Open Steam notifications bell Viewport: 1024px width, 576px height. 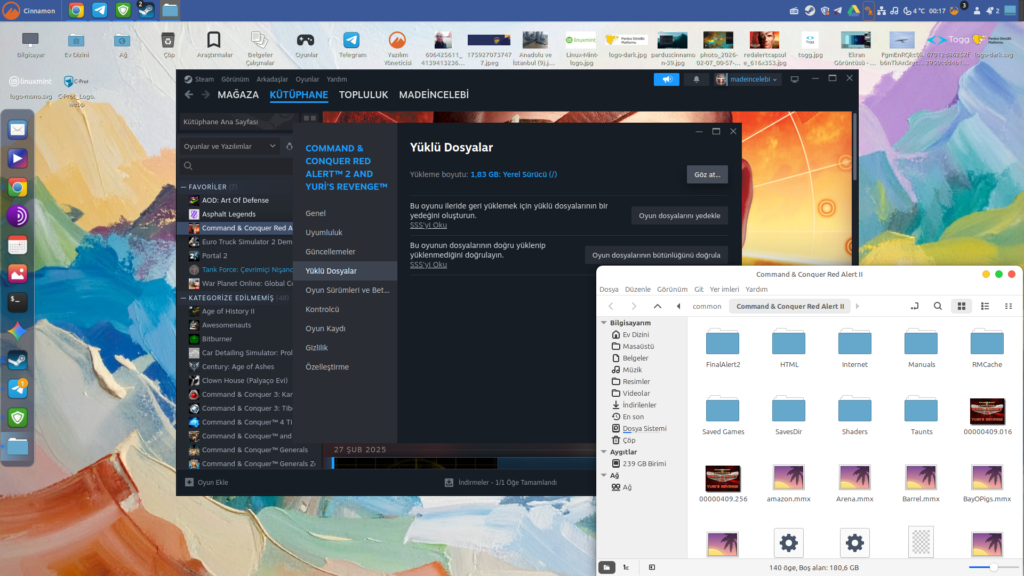pyautogui.click(x=696, y=79)
